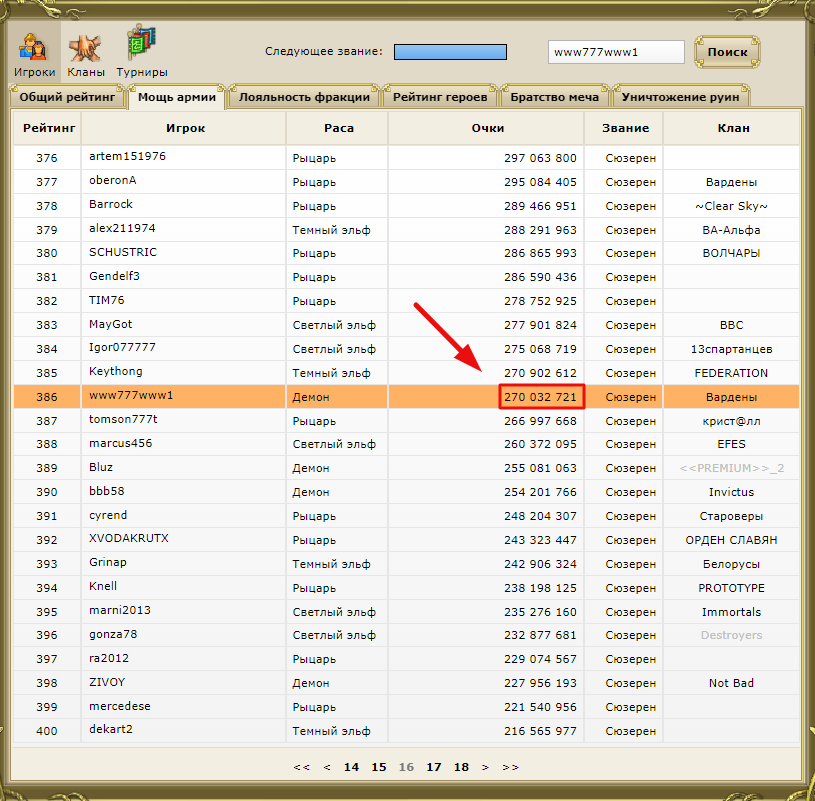Viewport: 815px width, 801px height.
Task: Open the Турниры tournaments icon
Action: pos(141,51)
